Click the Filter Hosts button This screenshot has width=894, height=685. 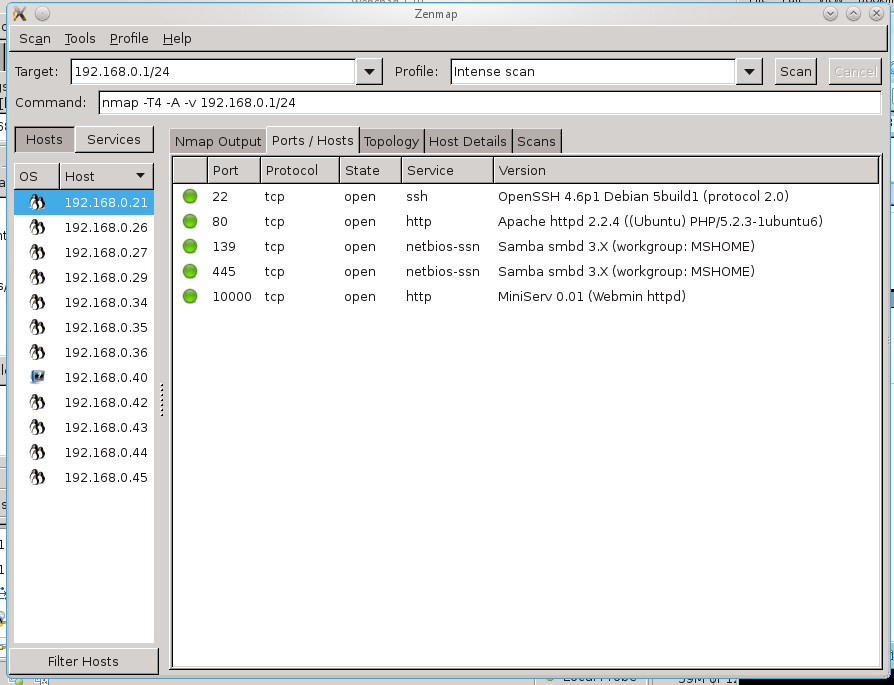click(83, 661)
